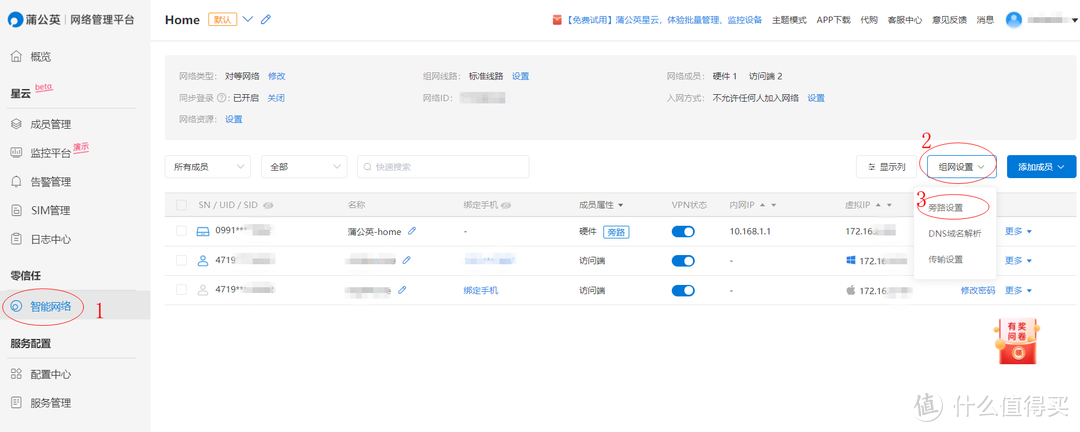Sort by 内网IP column arrows
Viewport: 1080px width, 432px height.
[768, 205]
